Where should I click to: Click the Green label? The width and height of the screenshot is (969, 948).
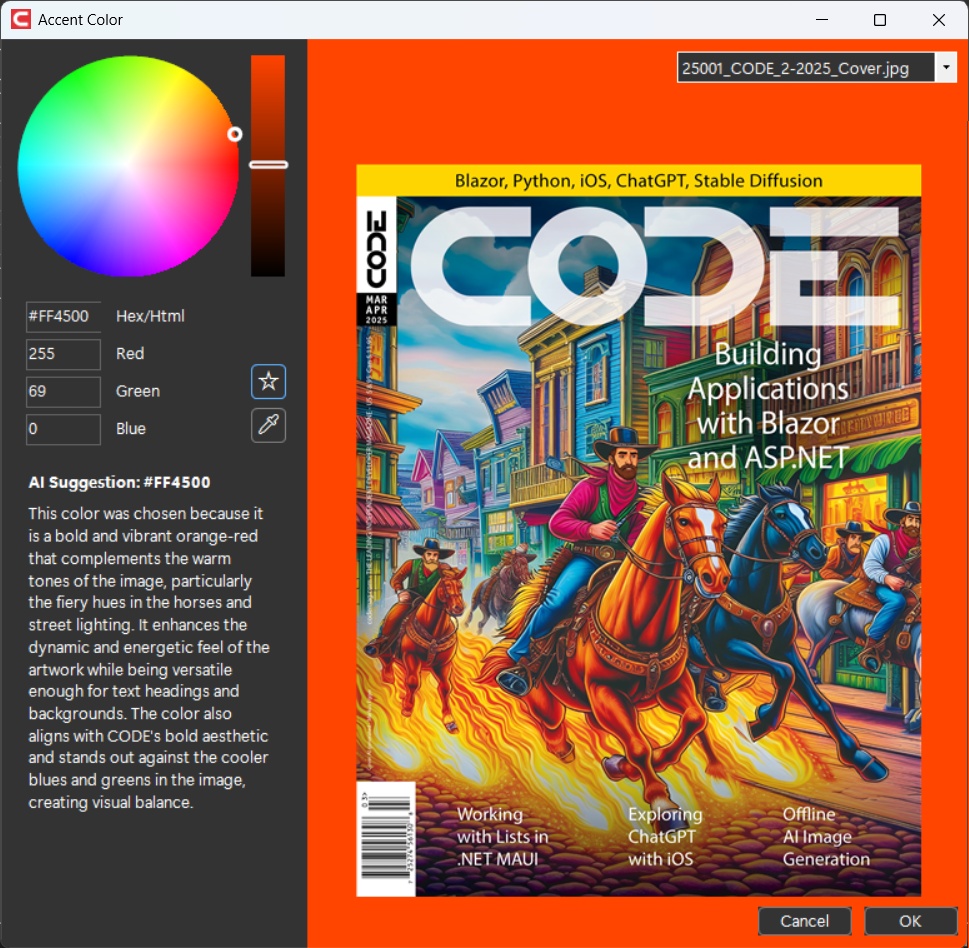click(x=138, y=391)
